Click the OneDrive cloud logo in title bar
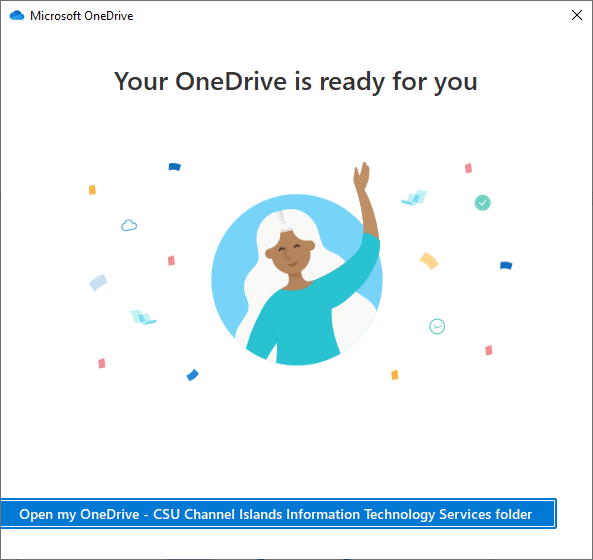The width and height of the screenshot is (593, 560). (x=17, y=16)
